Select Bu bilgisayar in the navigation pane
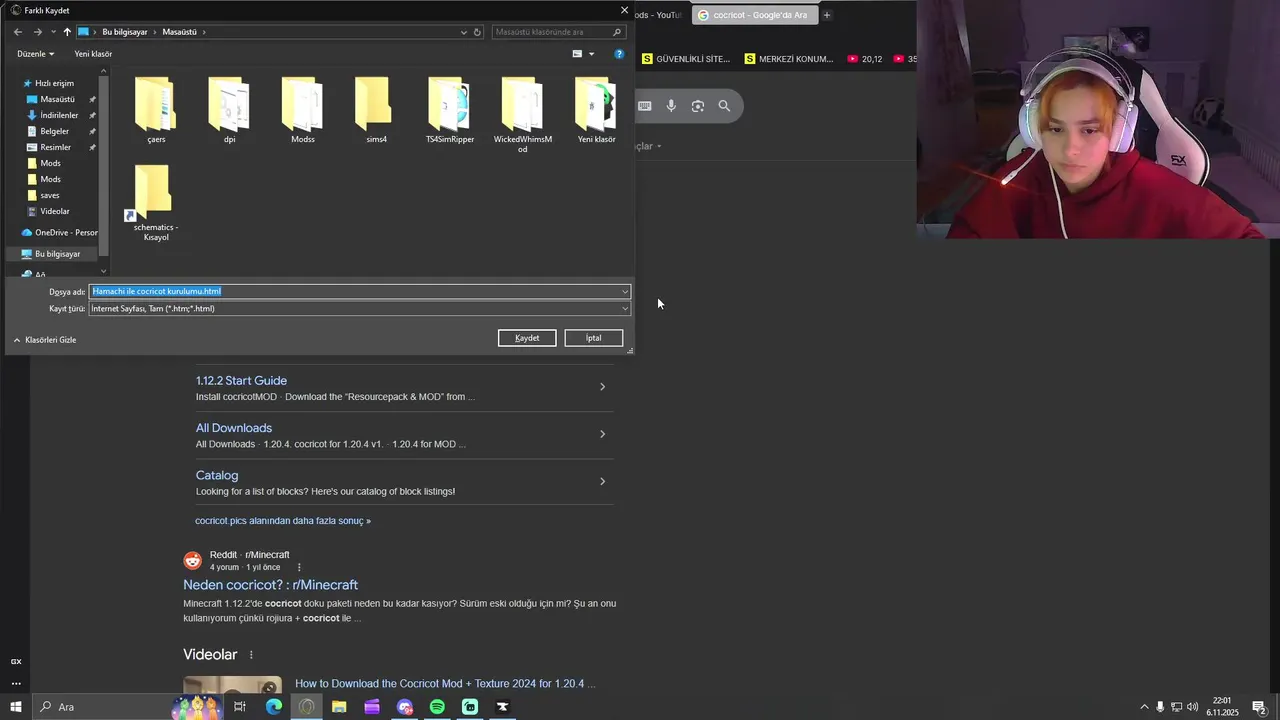1280x720 pixels. click(57, 254)
